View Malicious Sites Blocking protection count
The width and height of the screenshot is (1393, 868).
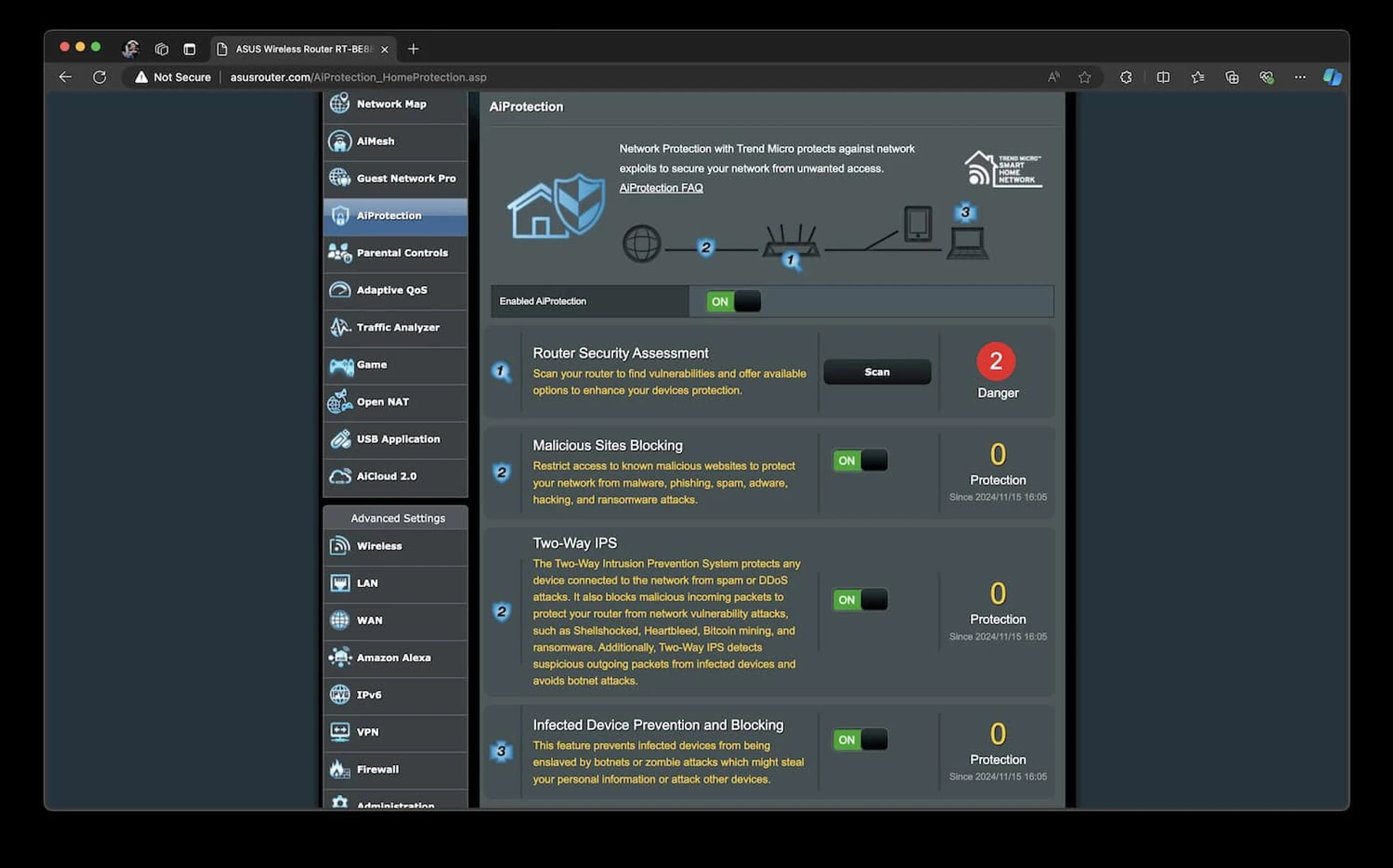[998, 455]
